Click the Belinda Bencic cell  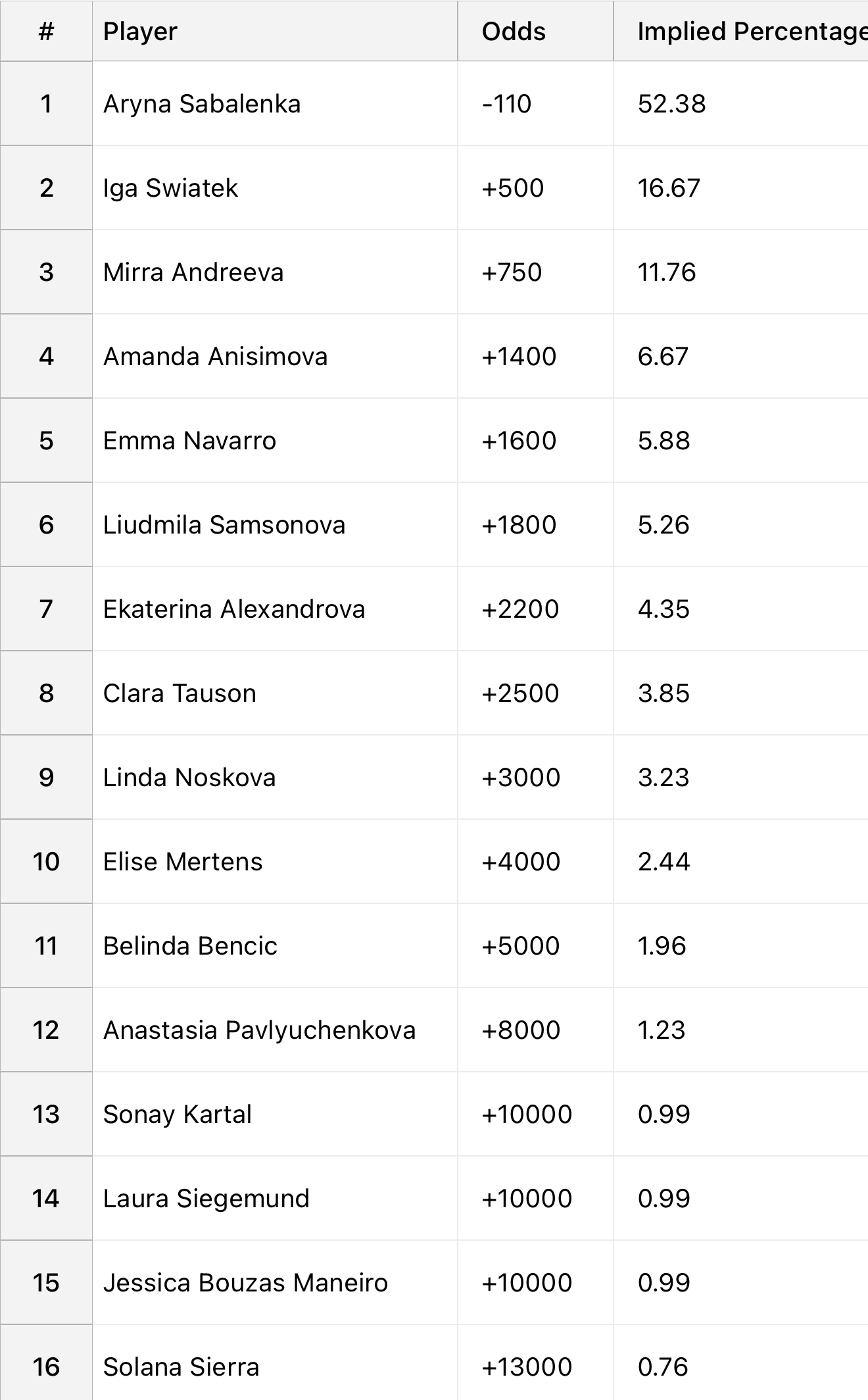click(x=275, y=946)
